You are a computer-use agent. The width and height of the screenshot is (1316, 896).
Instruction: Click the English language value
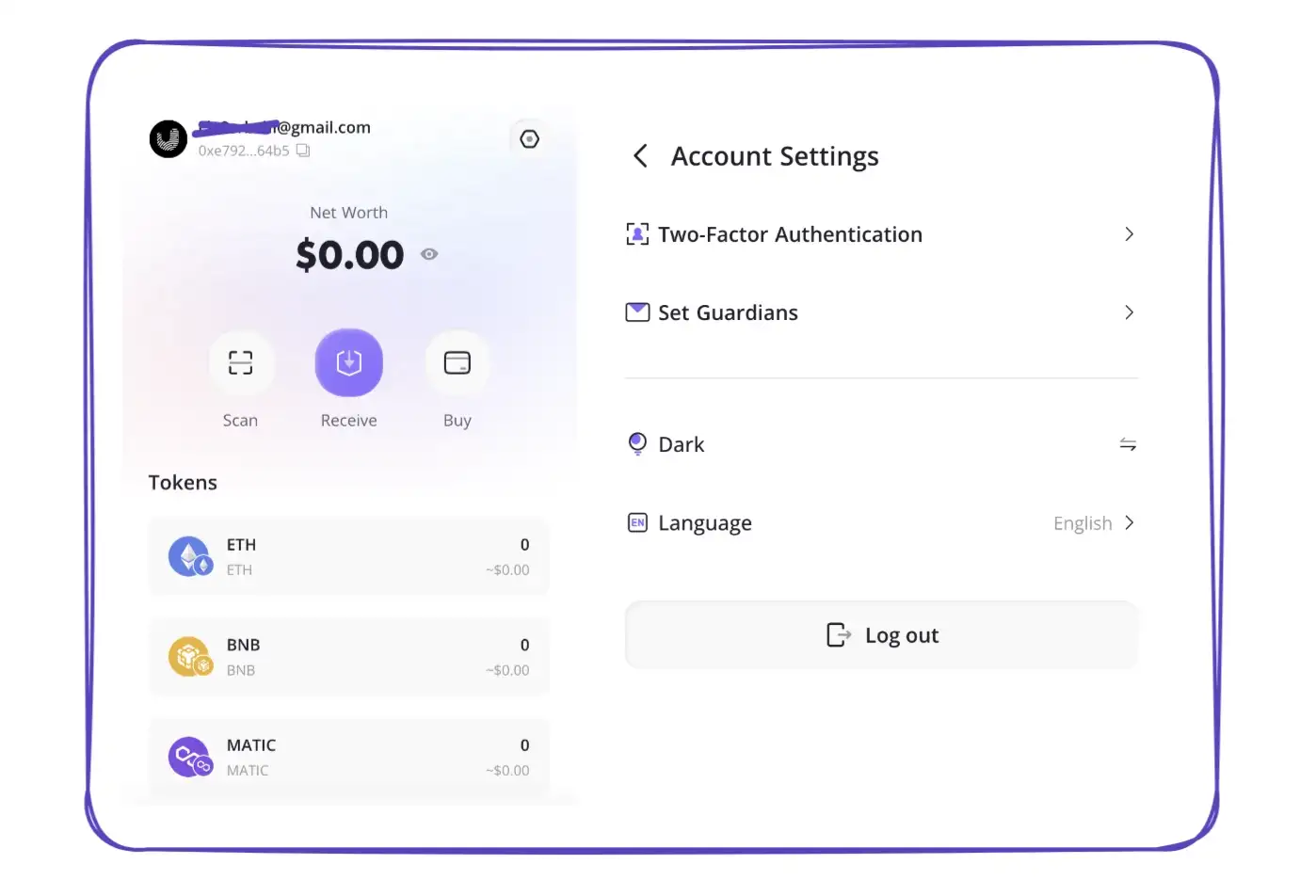[x=1083, y=523]
